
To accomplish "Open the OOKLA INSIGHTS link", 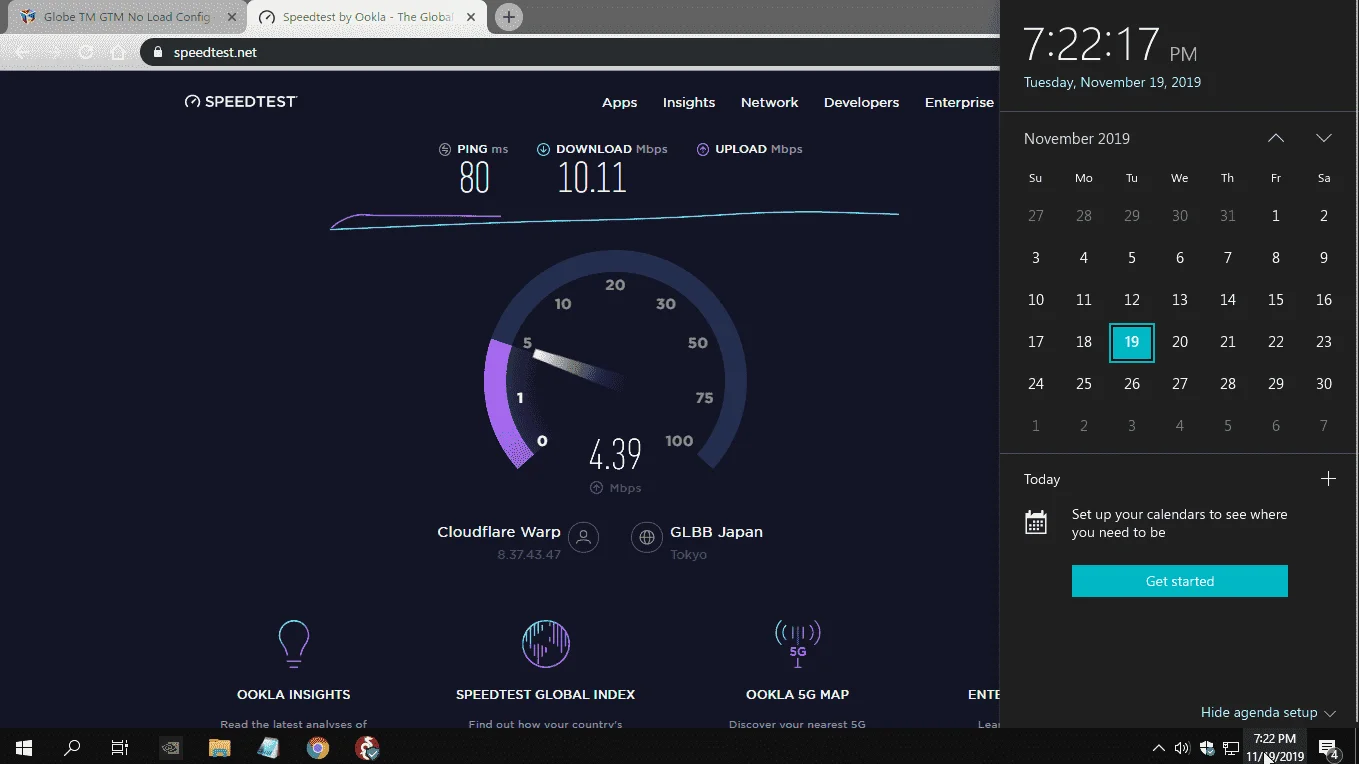I will pos(293,694).
